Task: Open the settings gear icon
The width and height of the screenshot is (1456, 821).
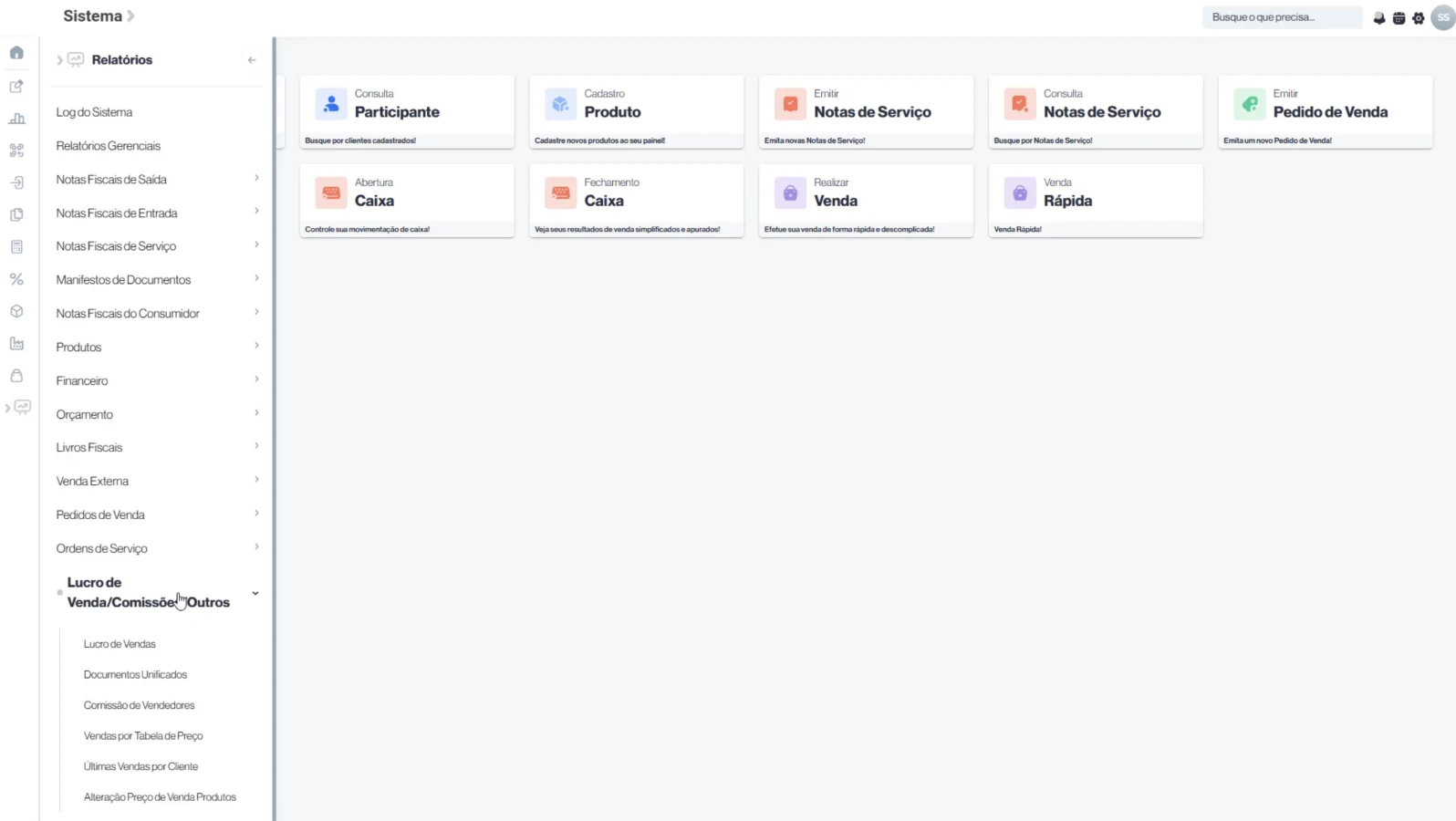Action: 1418,18
